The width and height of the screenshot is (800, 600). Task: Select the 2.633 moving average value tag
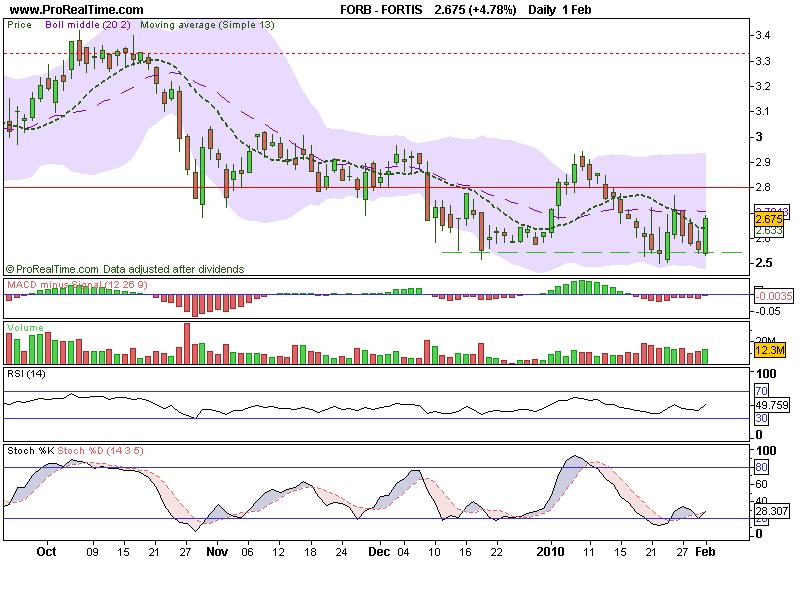[769, 231]
